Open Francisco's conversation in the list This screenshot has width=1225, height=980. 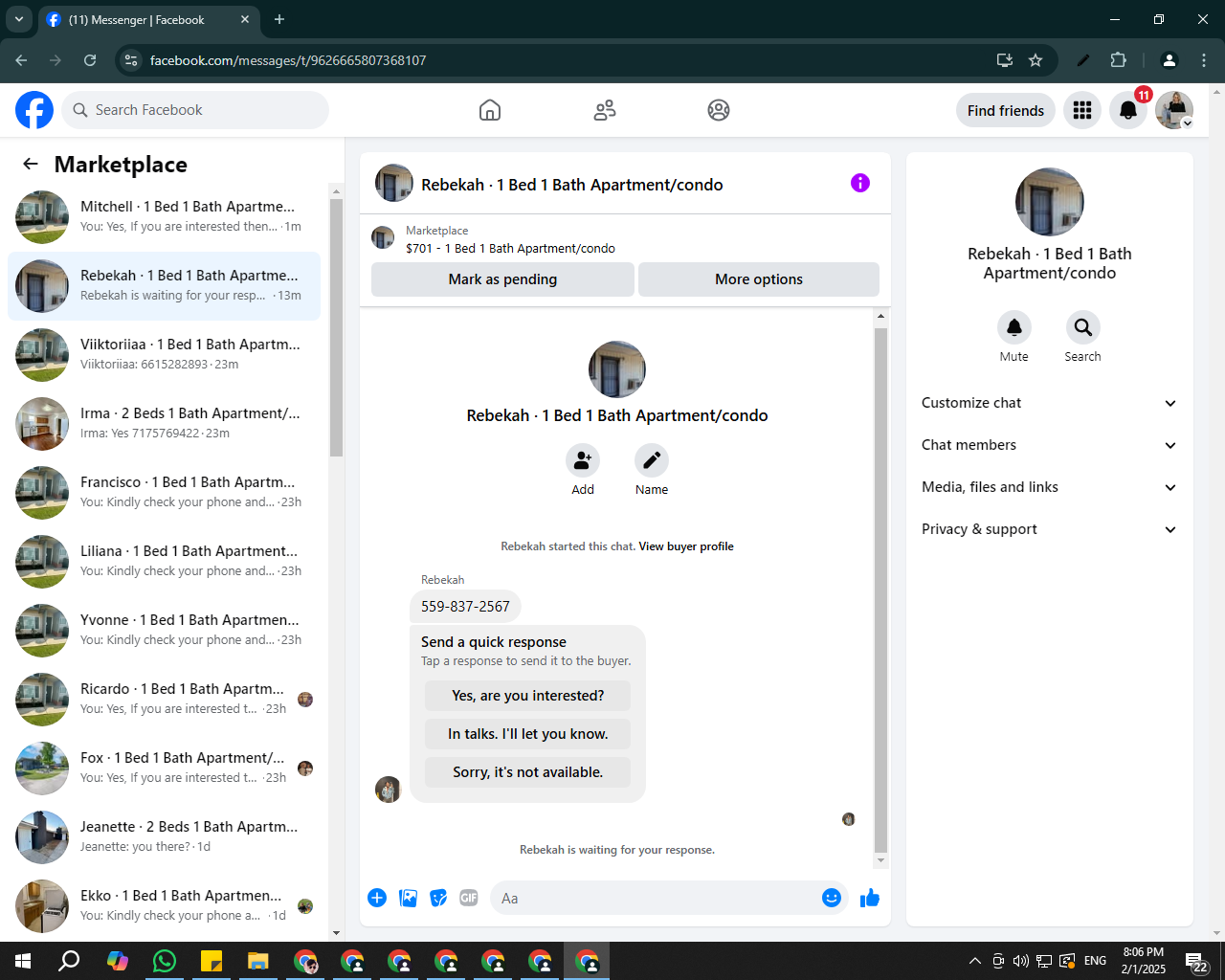click(x=164, y=493)
